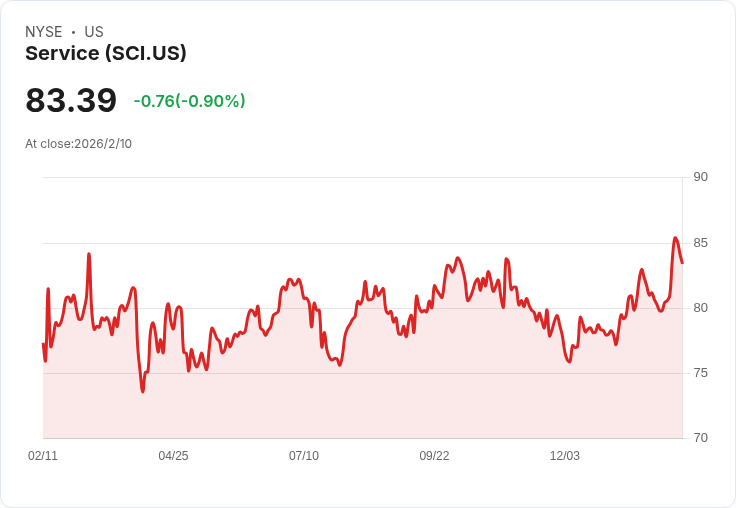
Task: Click the At close 2026/2/10 timestamp
Action: (79, 144)
